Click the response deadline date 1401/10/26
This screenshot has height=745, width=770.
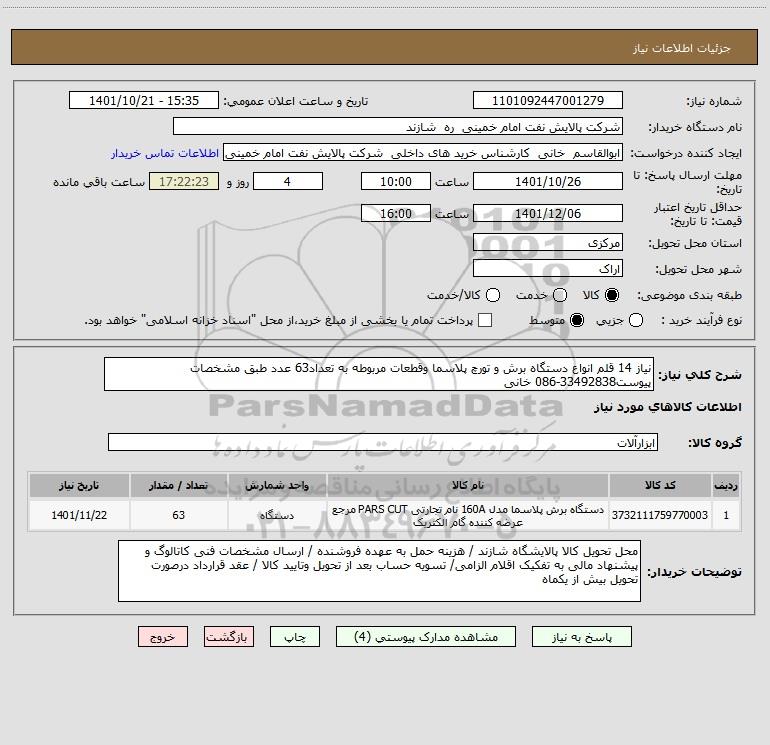pos(548,181)
